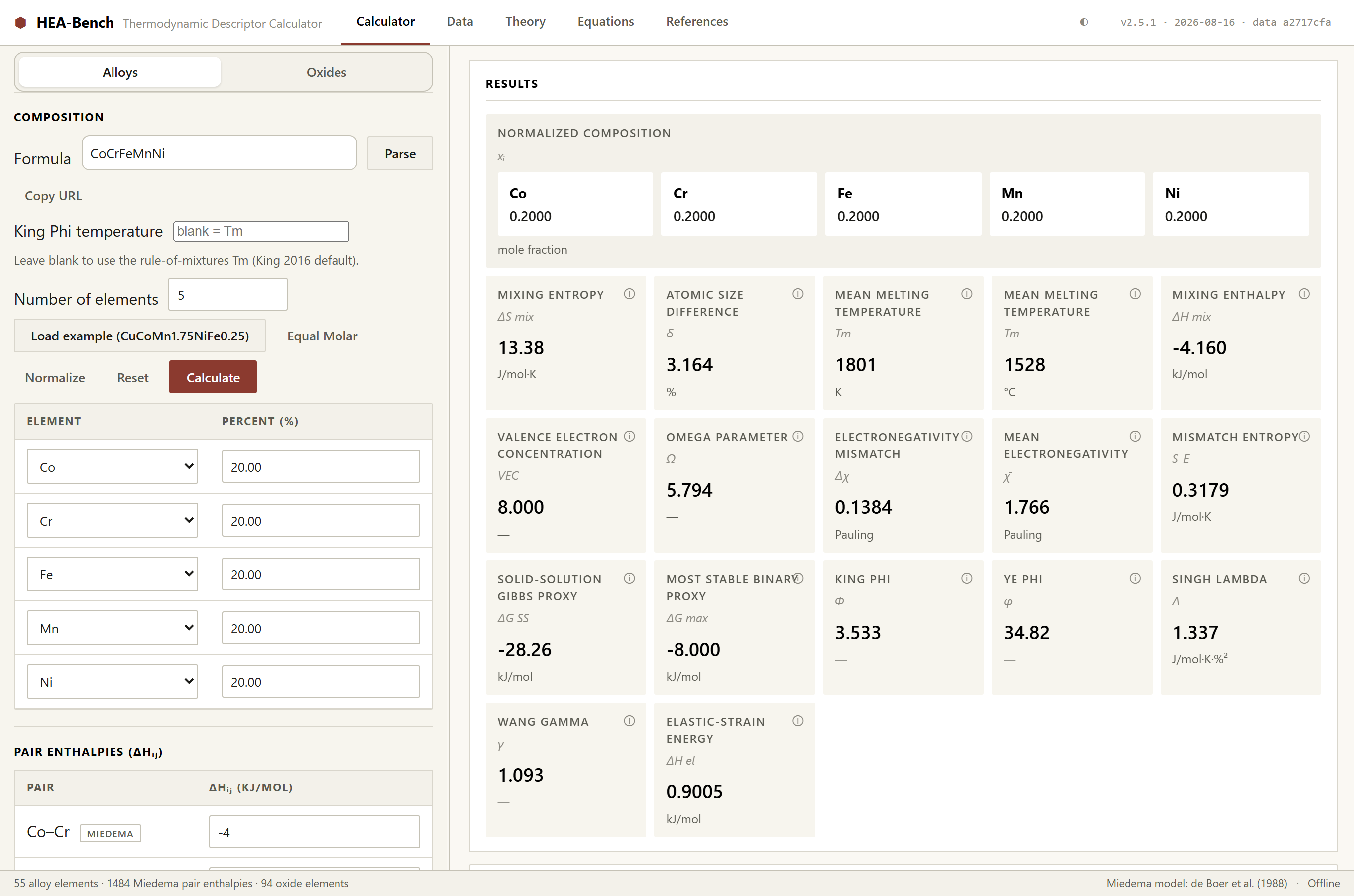Focus the Formula input field
Viewport: 1354px width, 896px height.
tap(220, 153)
